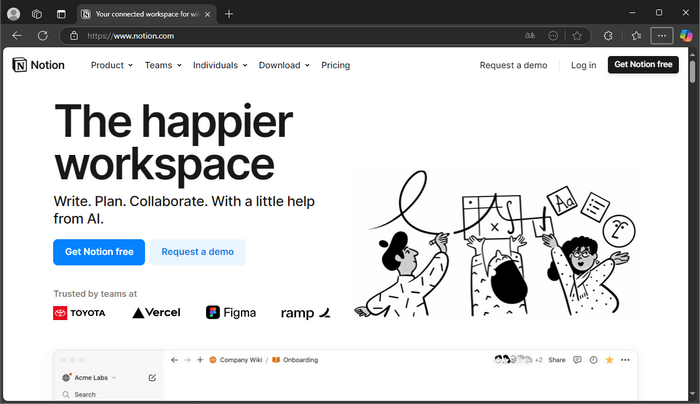The height and width of the screenshot is (404, 700).
Task: Close the Notion browser tab
Action: tap(208, 14)
